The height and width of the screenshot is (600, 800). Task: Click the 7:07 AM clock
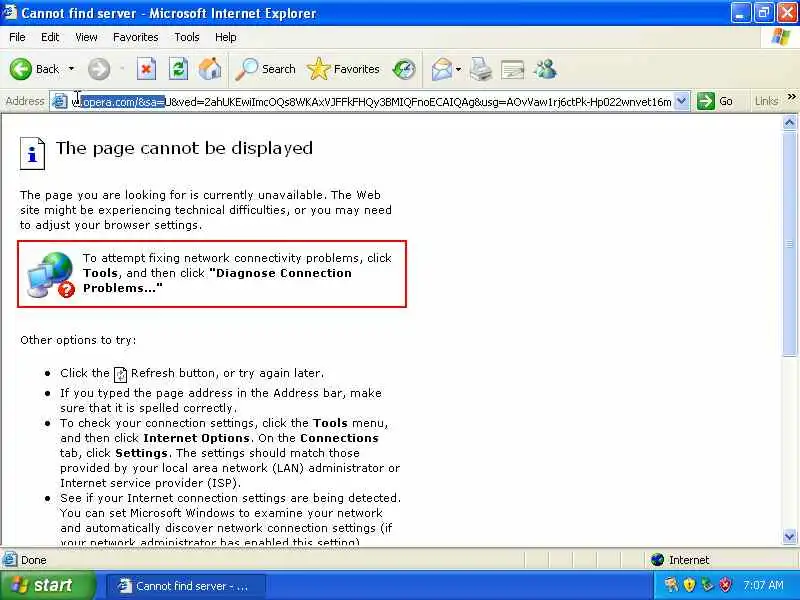763,585
